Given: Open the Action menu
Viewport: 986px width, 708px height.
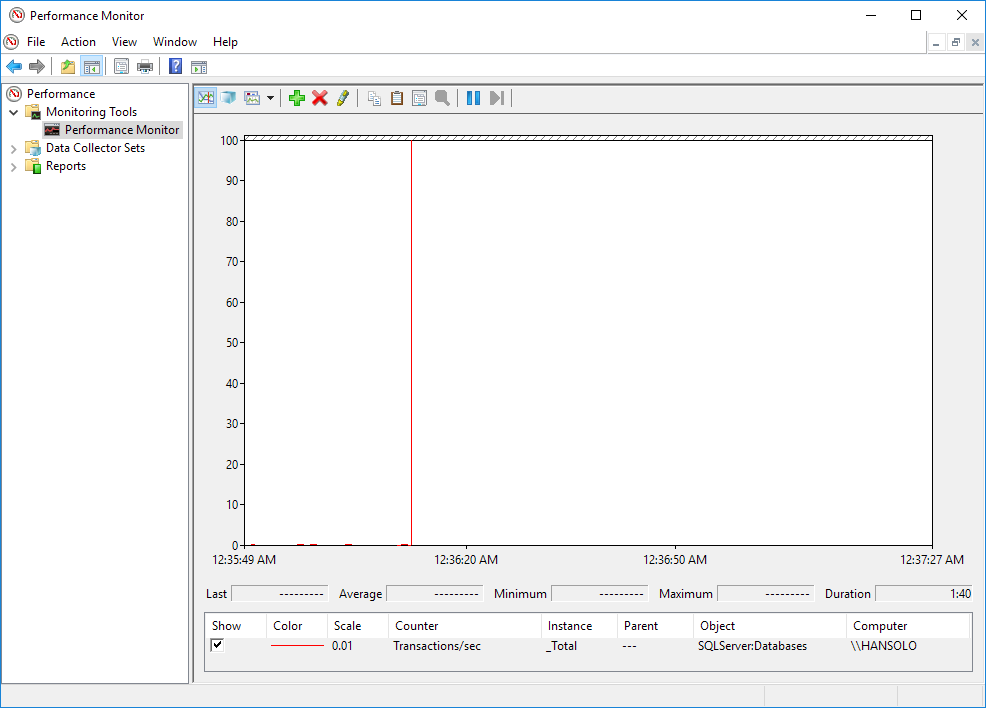Looking at the screenshot, I should coord(78,42).
